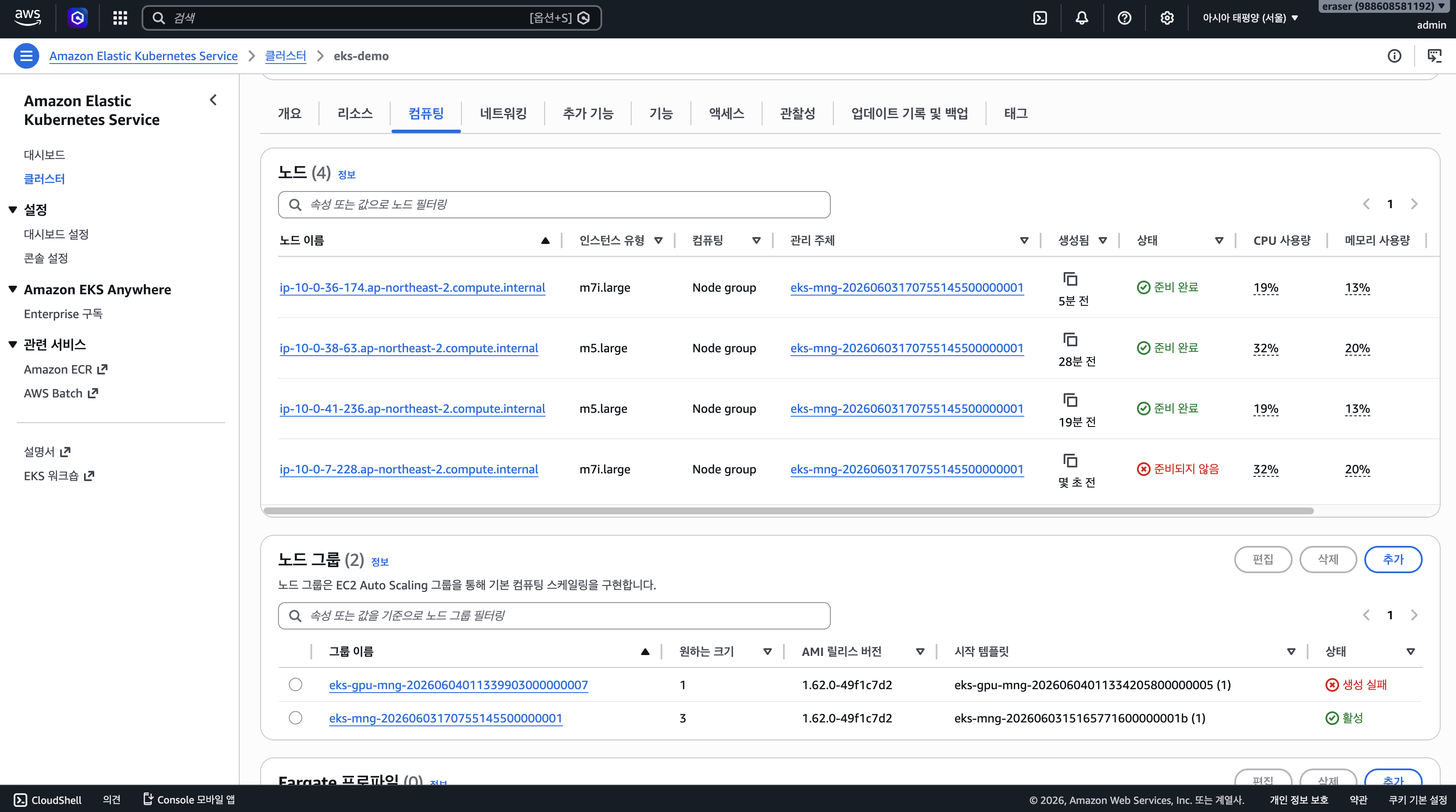The image size is (1456, 812).
Task: Collapse the 설정 sidebar section
Action: [x=13, y=210]
